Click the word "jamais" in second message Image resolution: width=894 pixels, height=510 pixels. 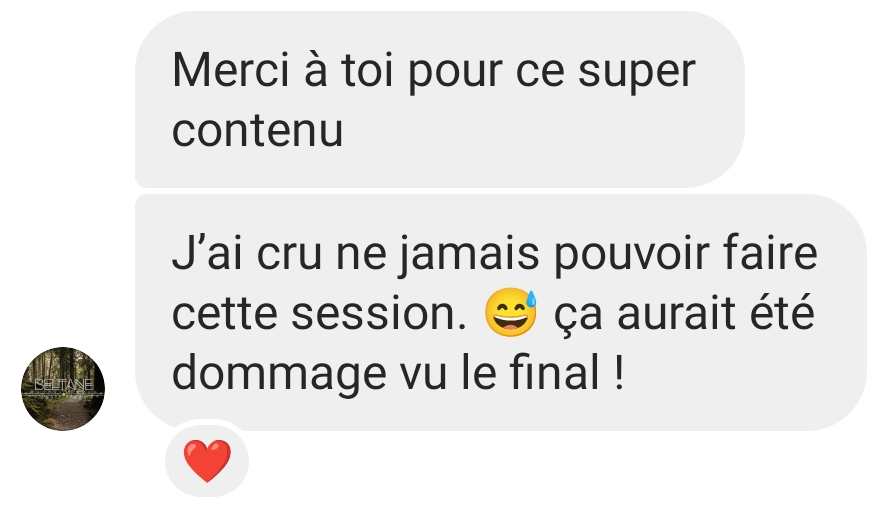[469, 255]
